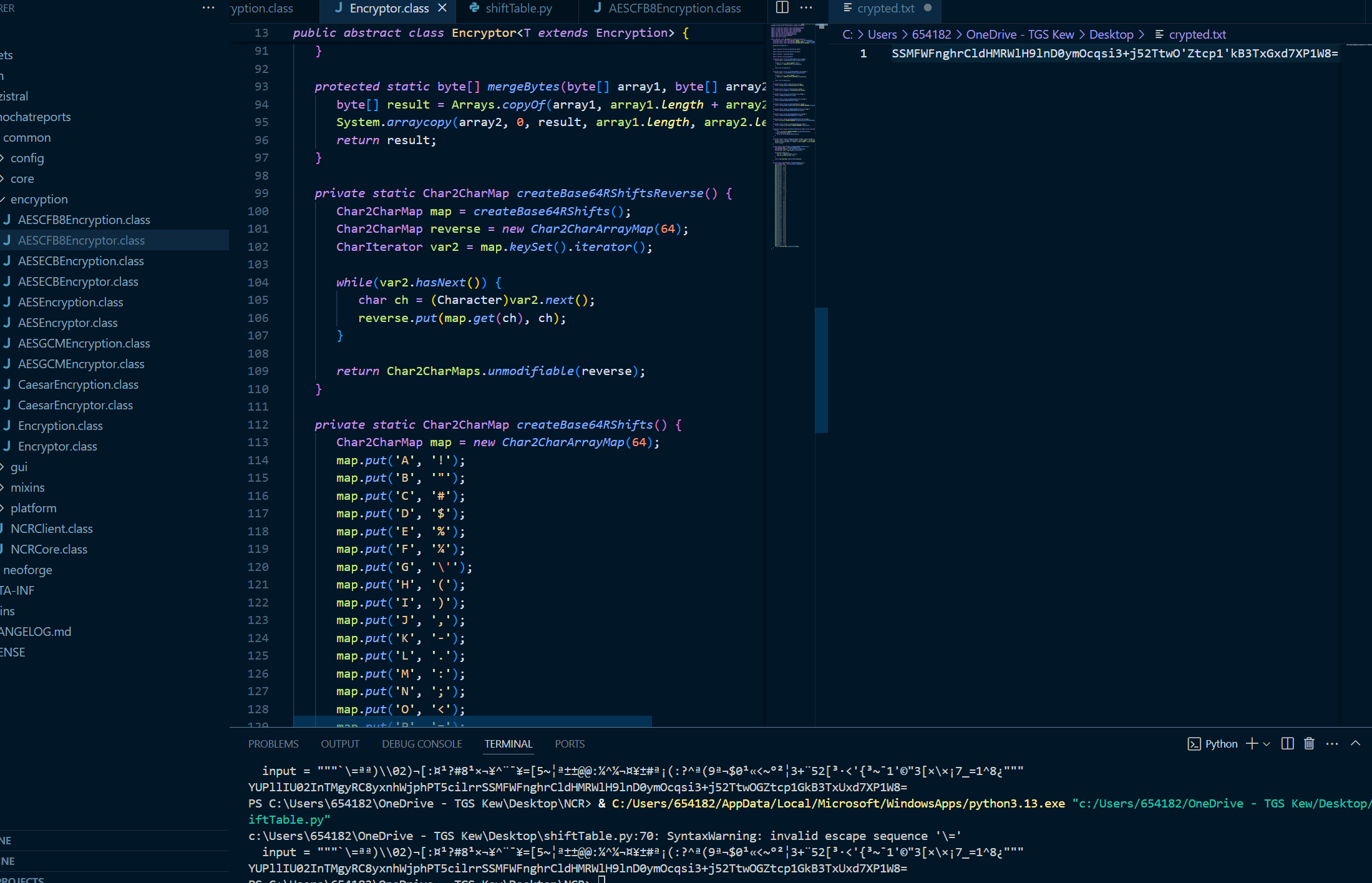Open editor group More Actions menu
Viewport: 1372px width, 883px height.
pos(806,7)
